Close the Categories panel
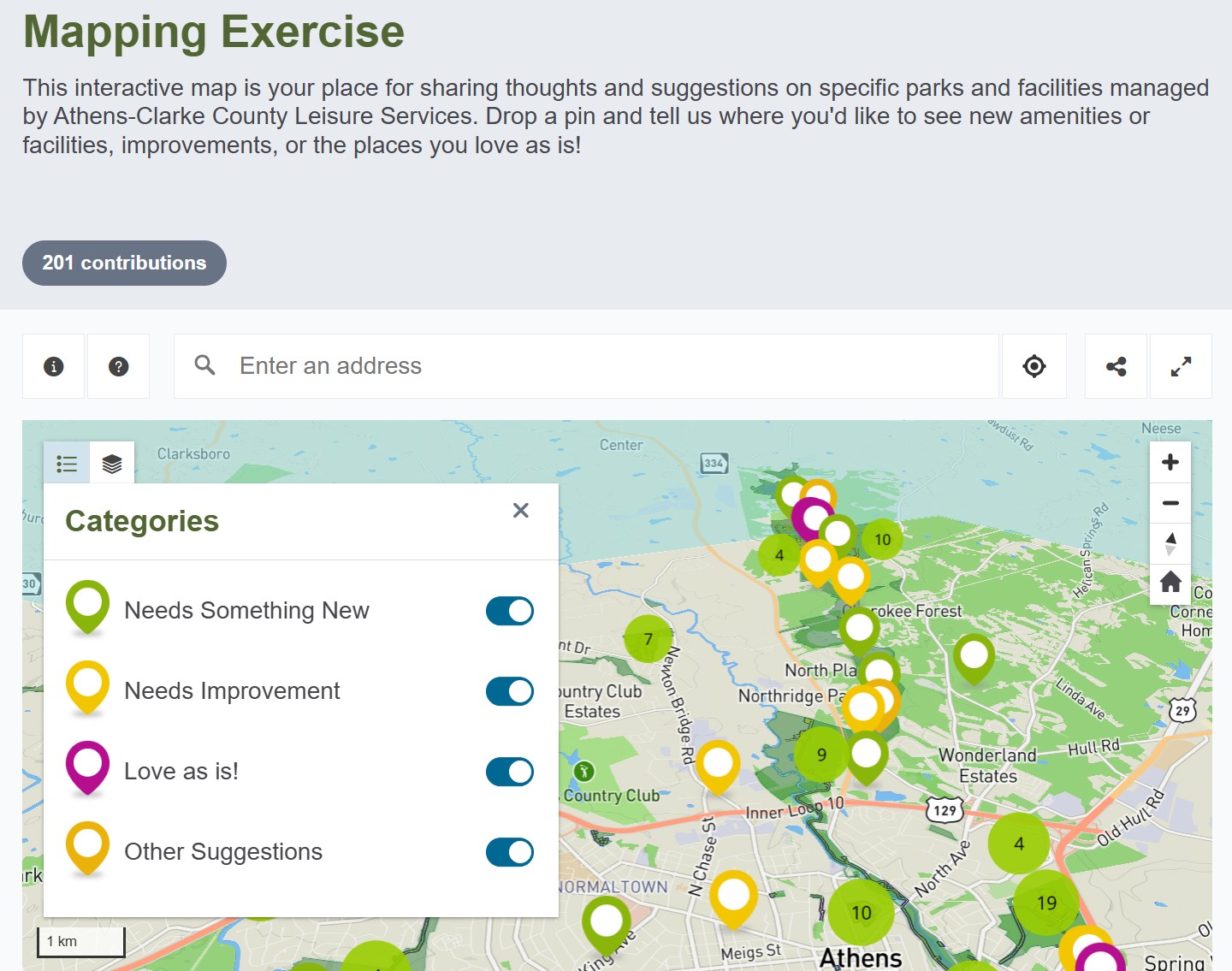The width and height of the screenshot is (1232, 971). coord(520,511)
